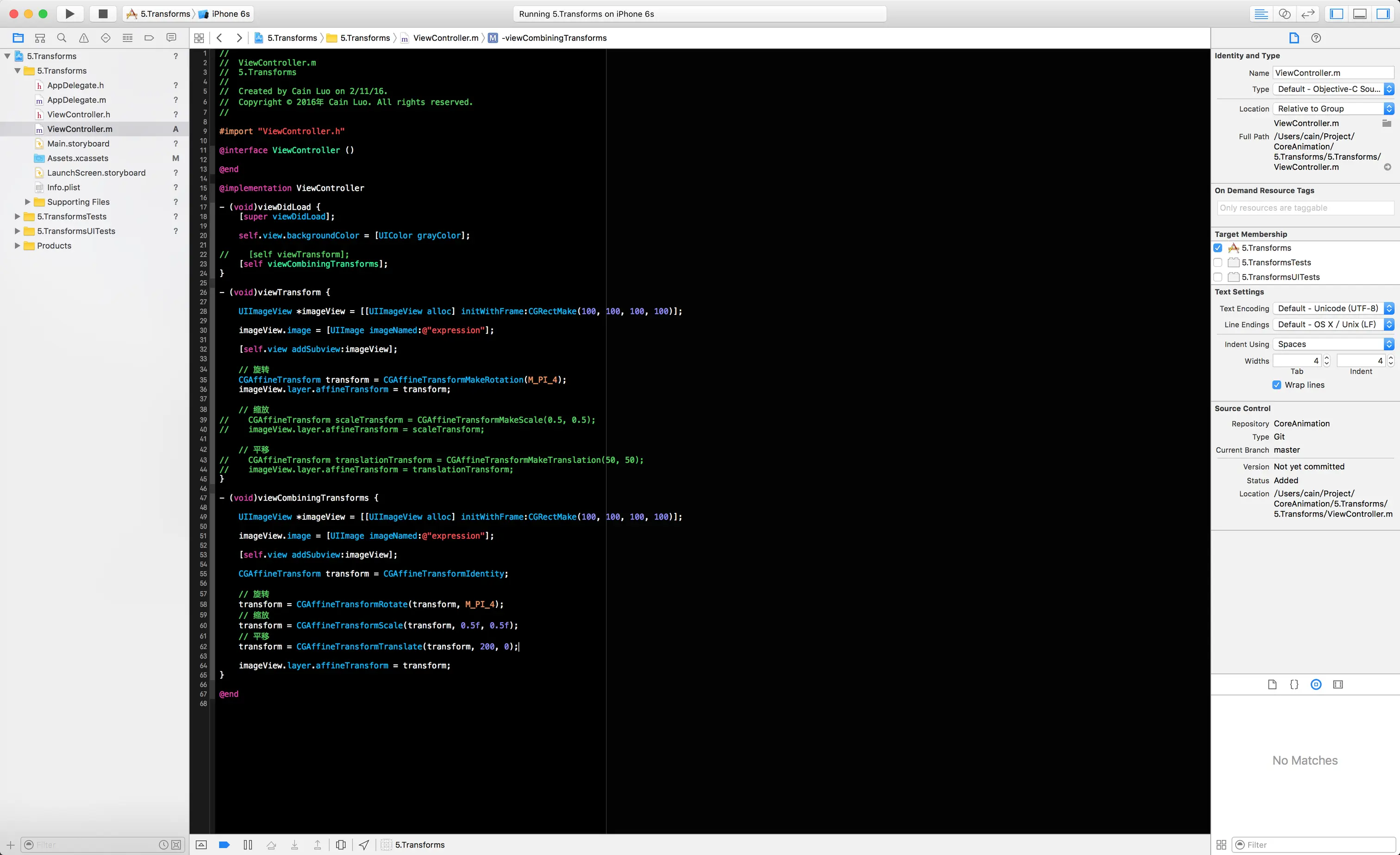Screen dimensions: 1400x855
Task: Expand the Supporting Files folder
Action: click(x=27, y=202)
